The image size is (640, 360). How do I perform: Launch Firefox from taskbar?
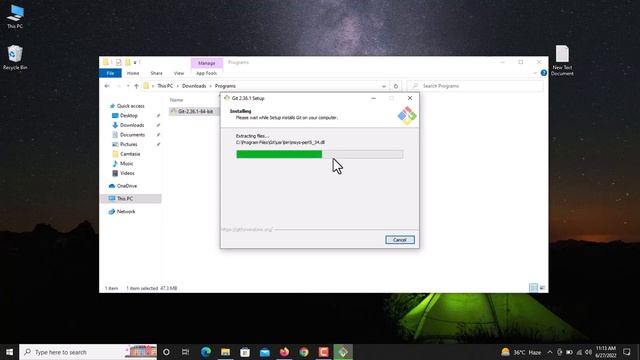click(284, 352)
